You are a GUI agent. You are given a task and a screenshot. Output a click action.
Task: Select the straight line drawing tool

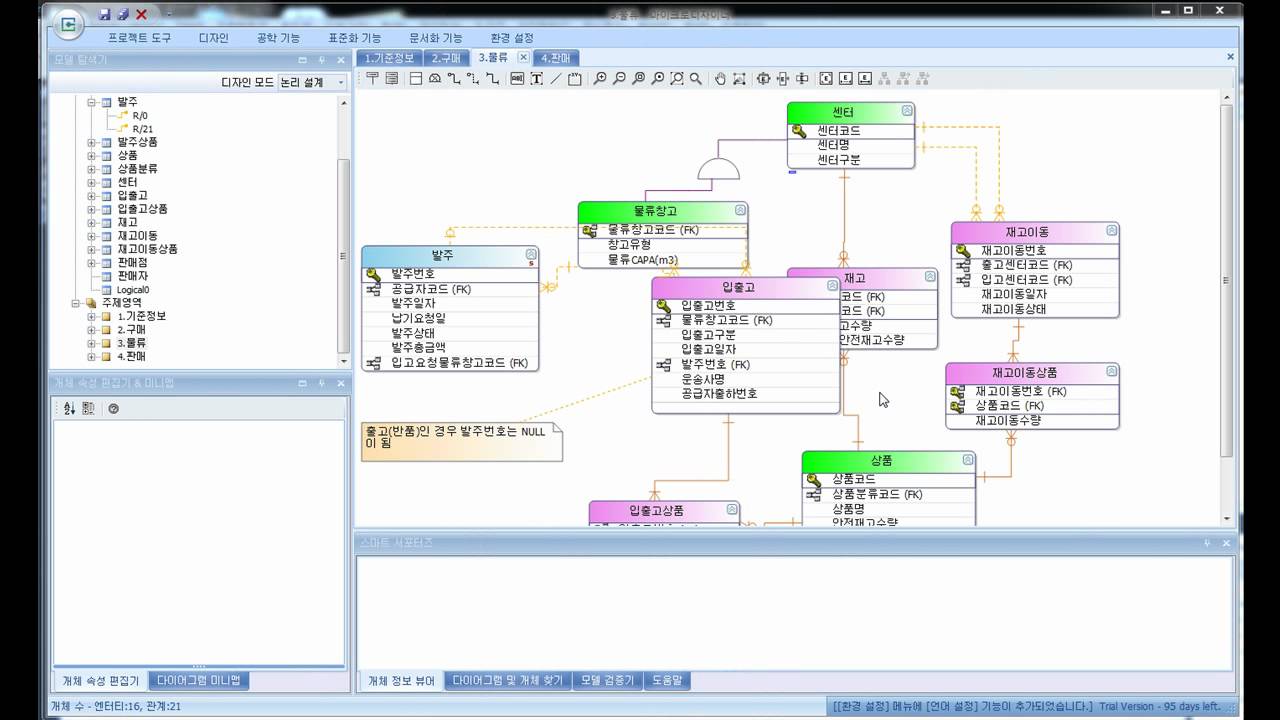pos(555,78)
